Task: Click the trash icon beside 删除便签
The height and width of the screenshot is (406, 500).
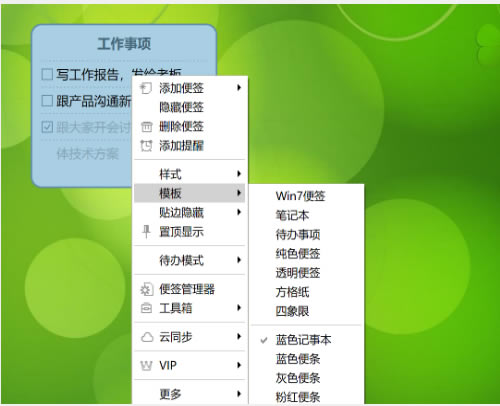Action: pyautogui.click(x=146, y=127)
